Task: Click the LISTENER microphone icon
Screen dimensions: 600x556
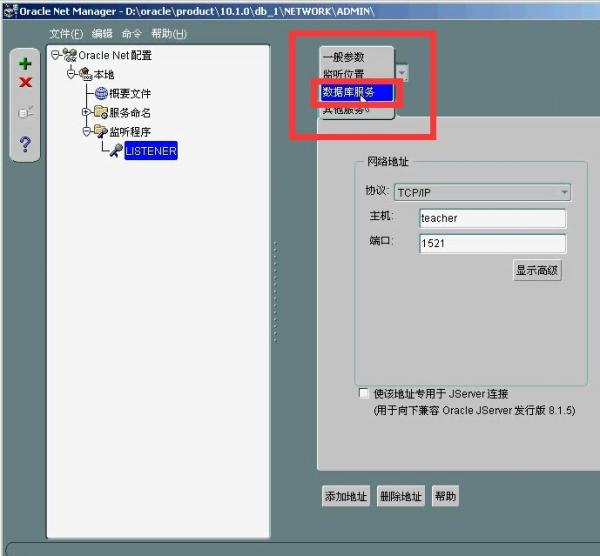Action: 116,150
